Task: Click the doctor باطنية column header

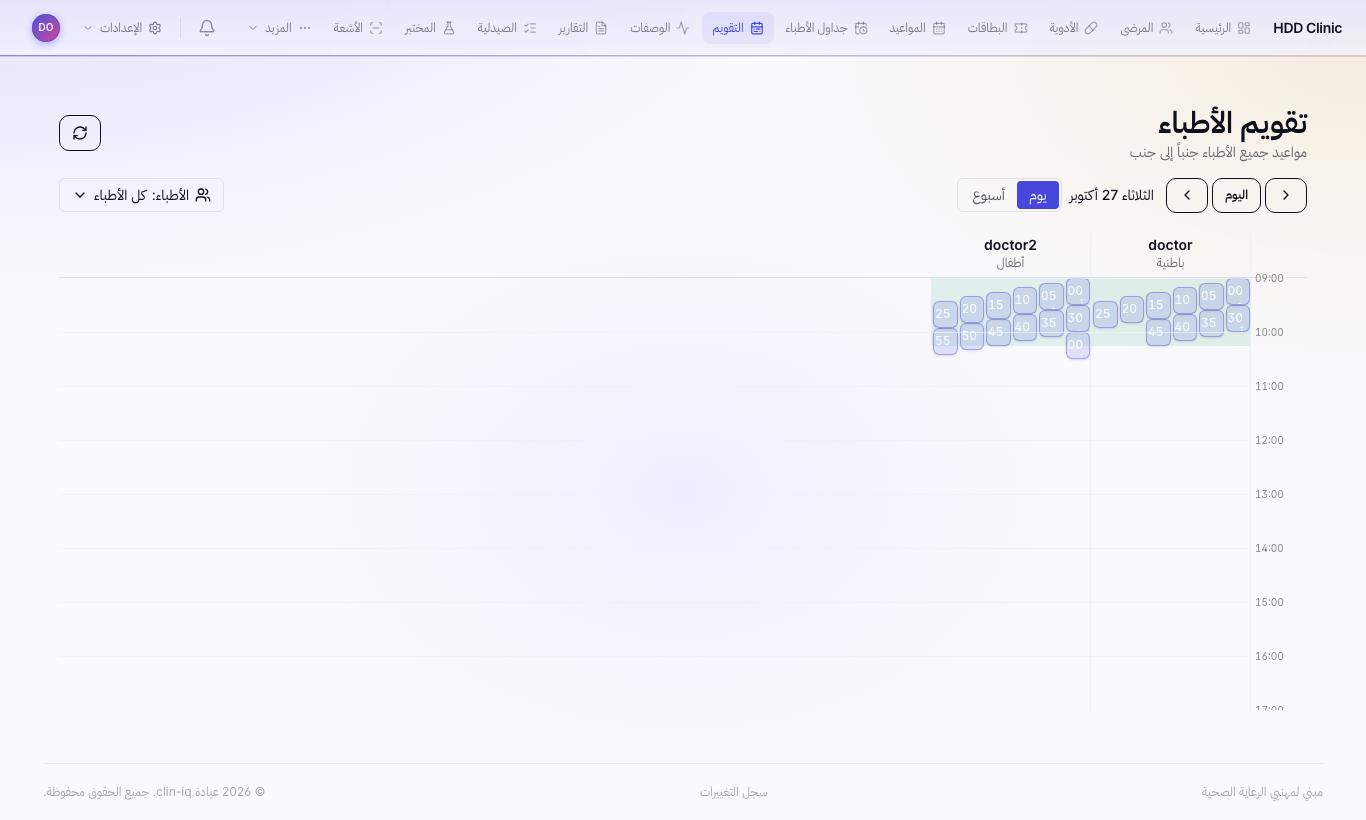Action: pyautogui.click(x=1170, y=253)
